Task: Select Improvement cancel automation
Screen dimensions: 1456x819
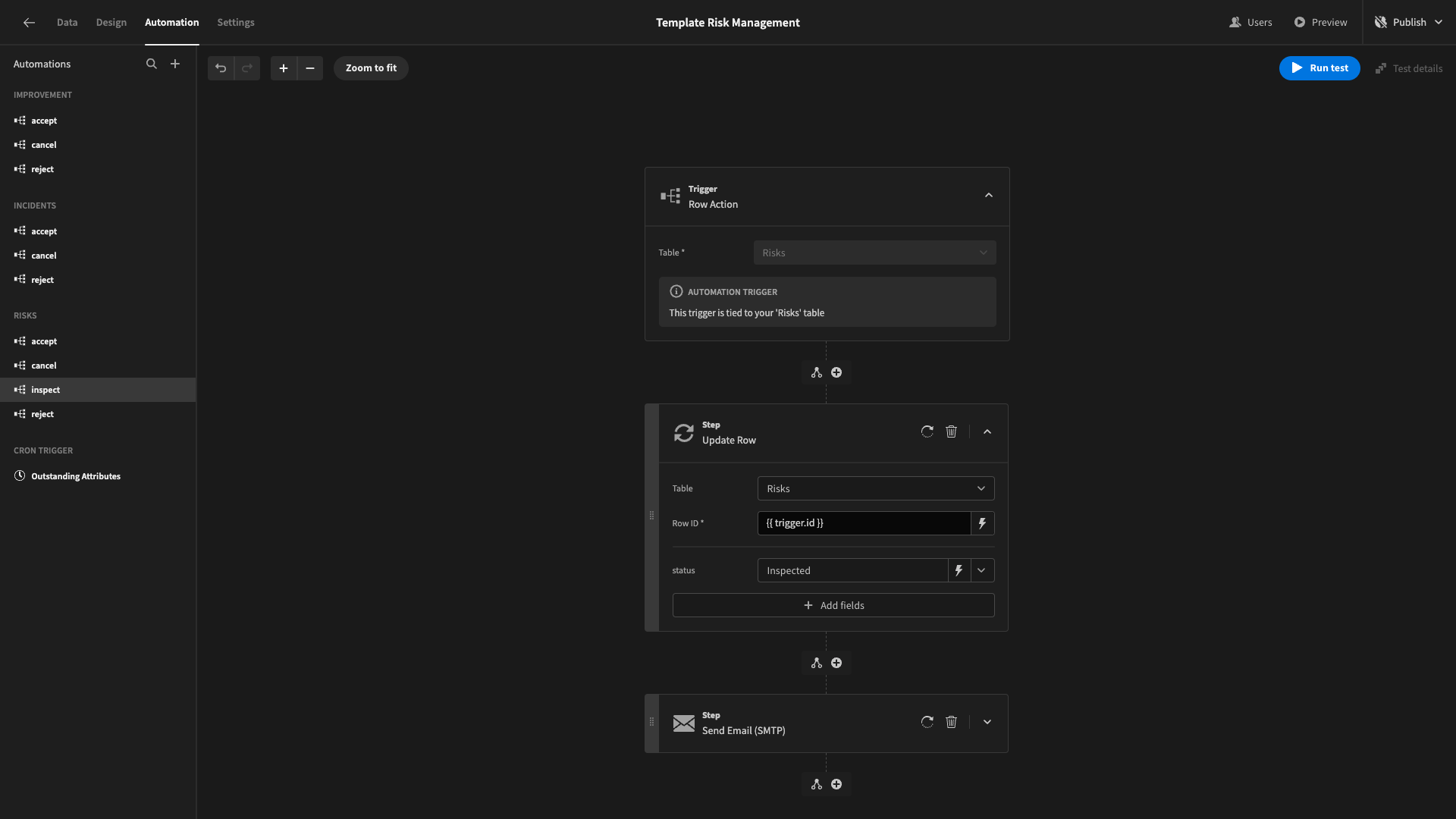Action: [x=98, y=145]
